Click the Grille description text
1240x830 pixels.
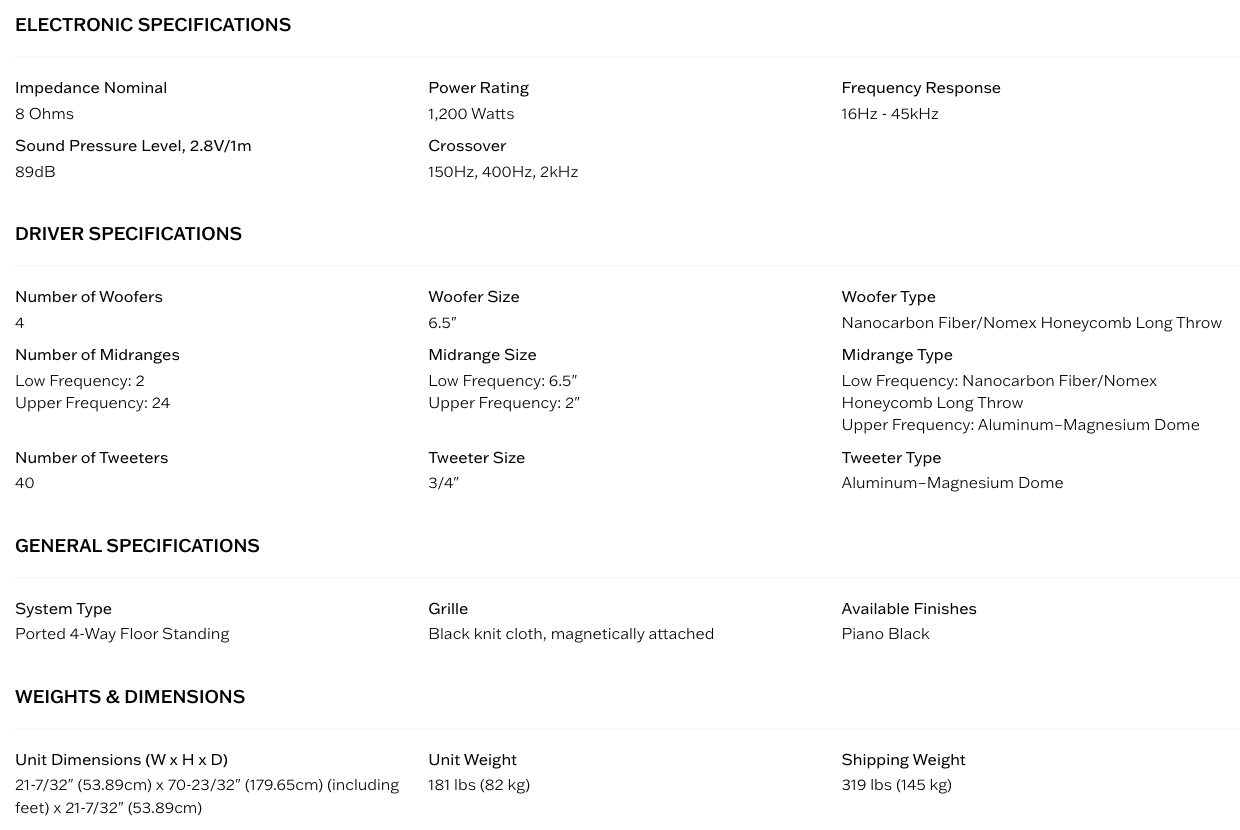pyautogui.click(x=571, y=633)
